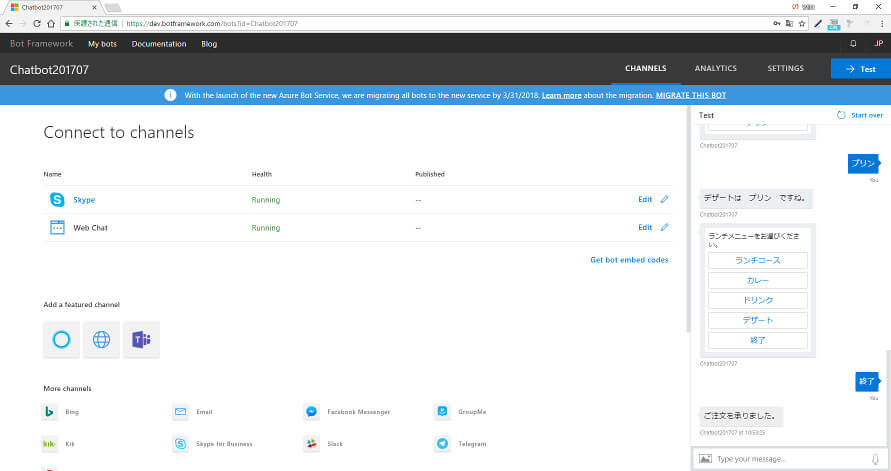Switch to the ANALYTICS tab
This screenshot has width=891, height=471.
tap(715, 68)
